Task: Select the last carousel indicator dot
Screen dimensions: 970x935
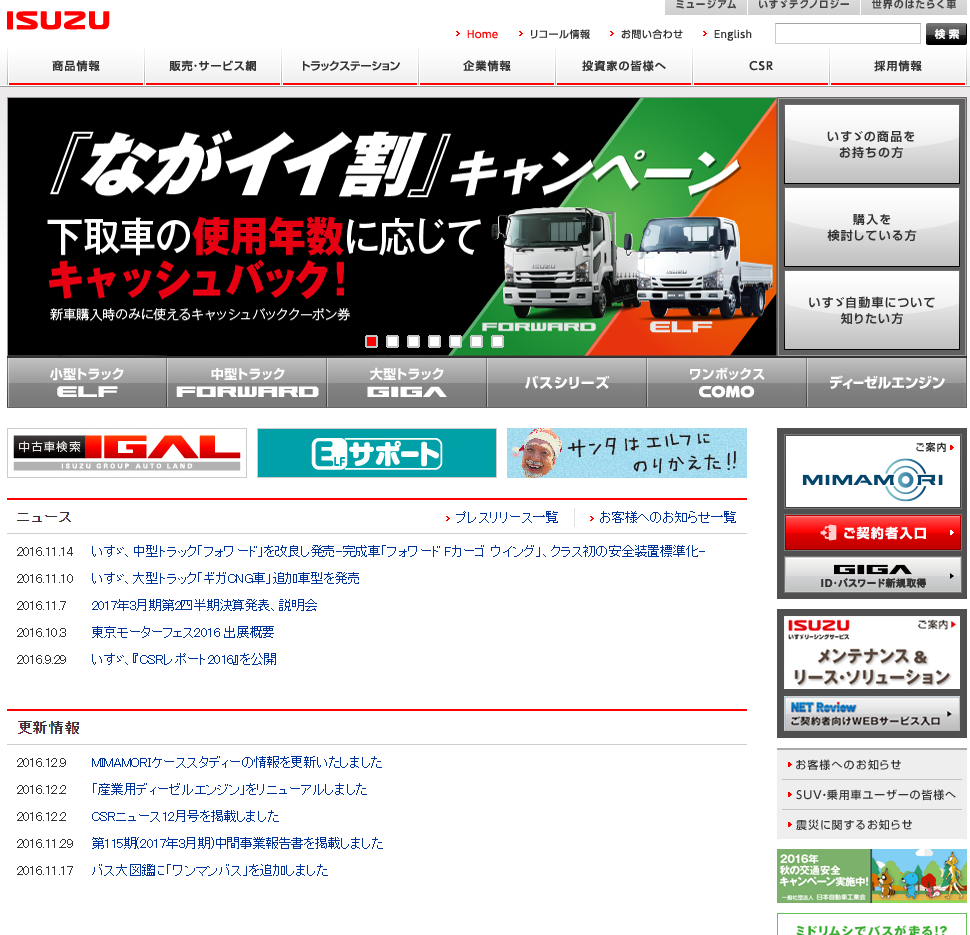Action: click(x=497, y=341)
